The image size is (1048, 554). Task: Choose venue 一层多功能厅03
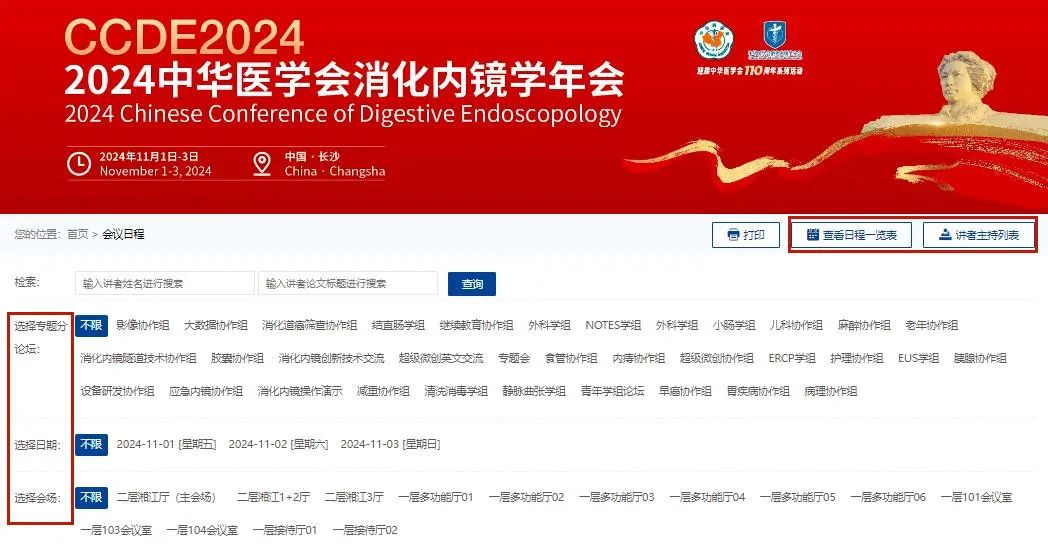click(x=616, y=497)
